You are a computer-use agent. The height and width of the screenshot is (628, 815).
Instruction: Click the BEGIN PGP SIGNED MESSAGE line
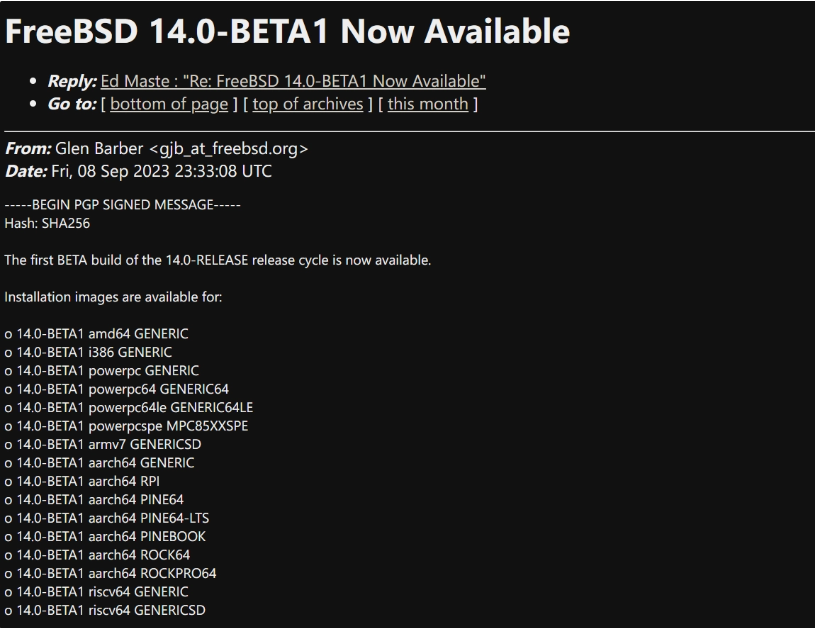click(123, 205)
